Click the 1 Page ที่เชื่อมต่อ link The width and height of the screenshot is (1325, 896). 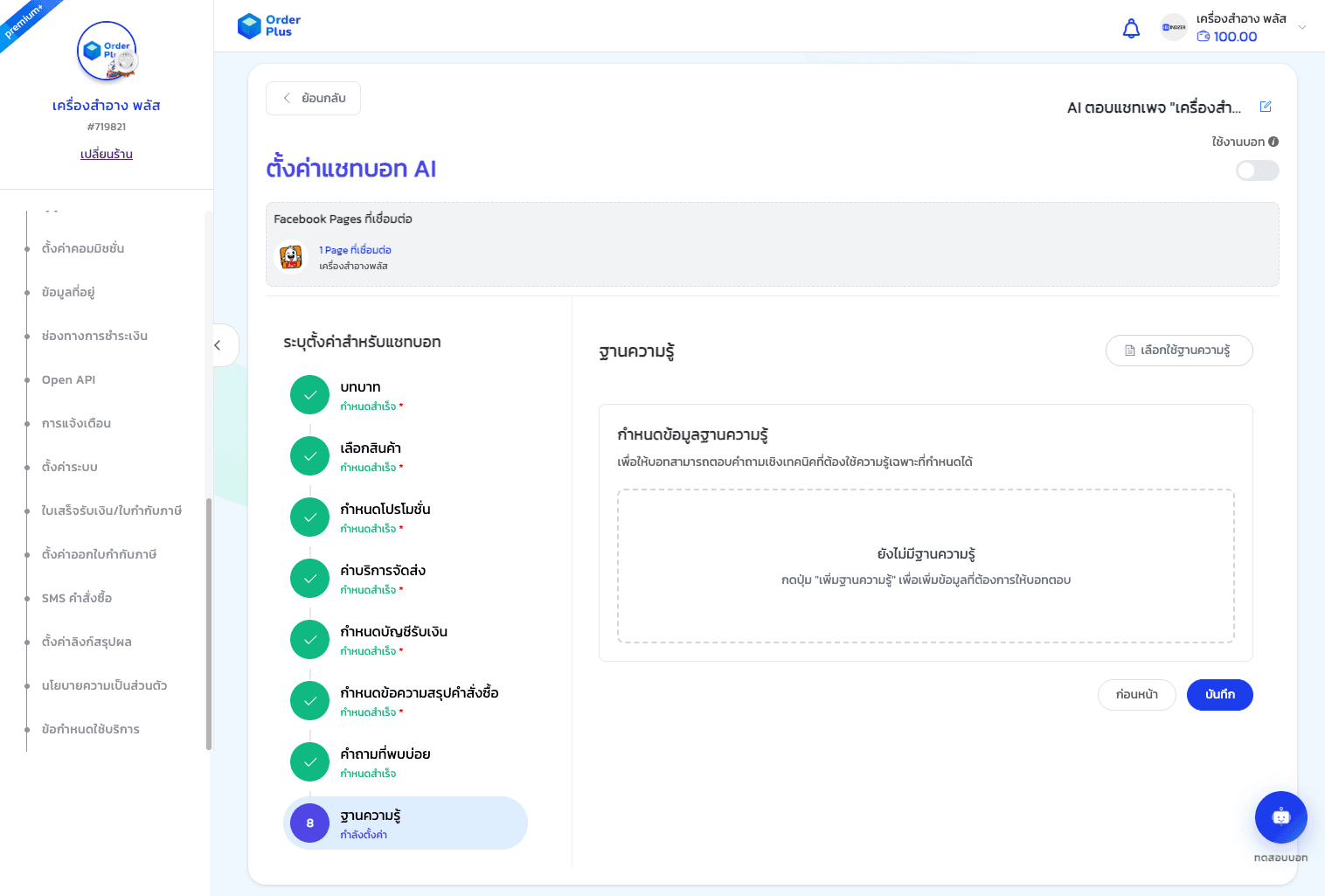(x=355, y=249)
